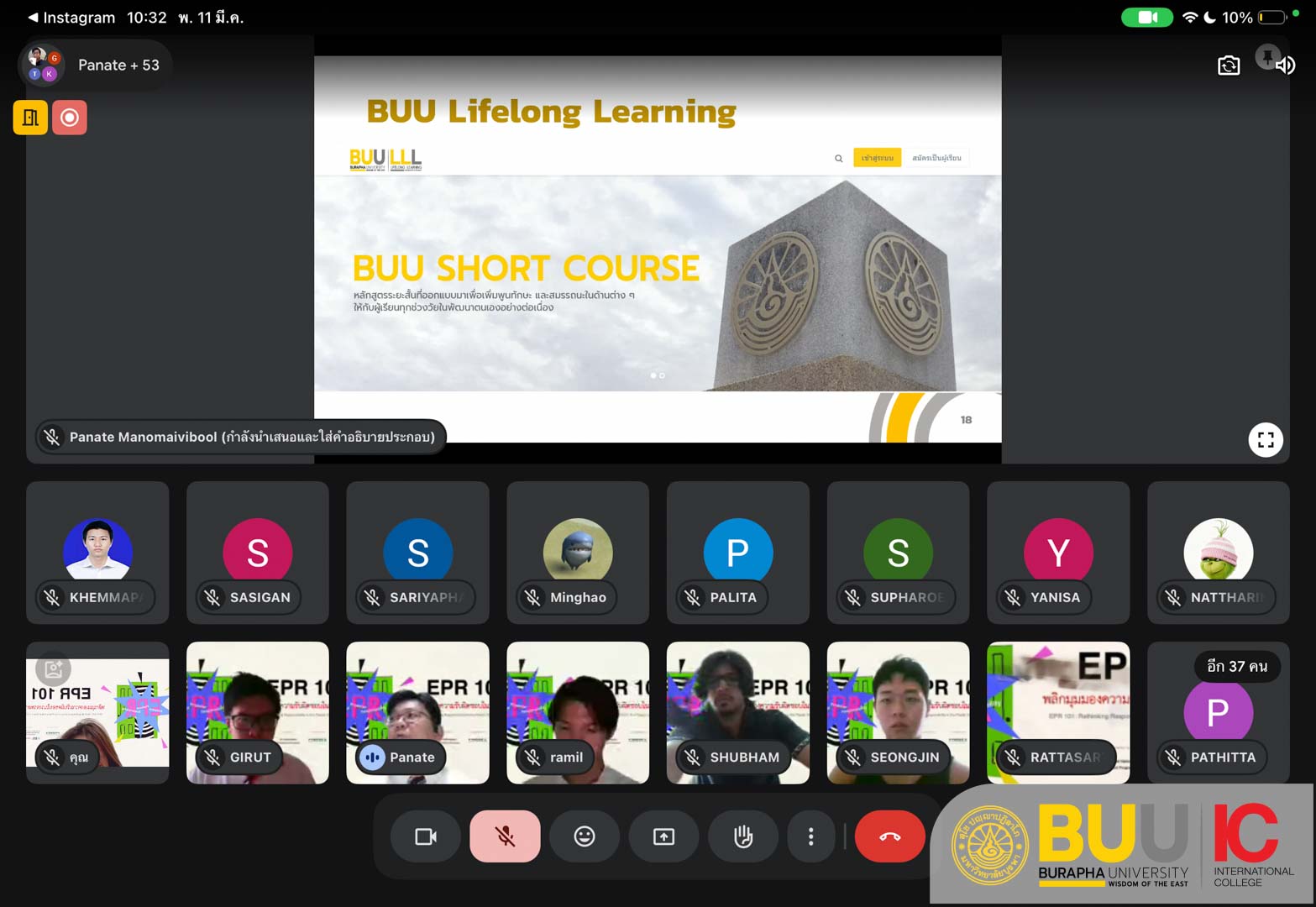Open the emoji reactions panel
The width and height of the screenshot is (1316, 907).
(585, 836)
